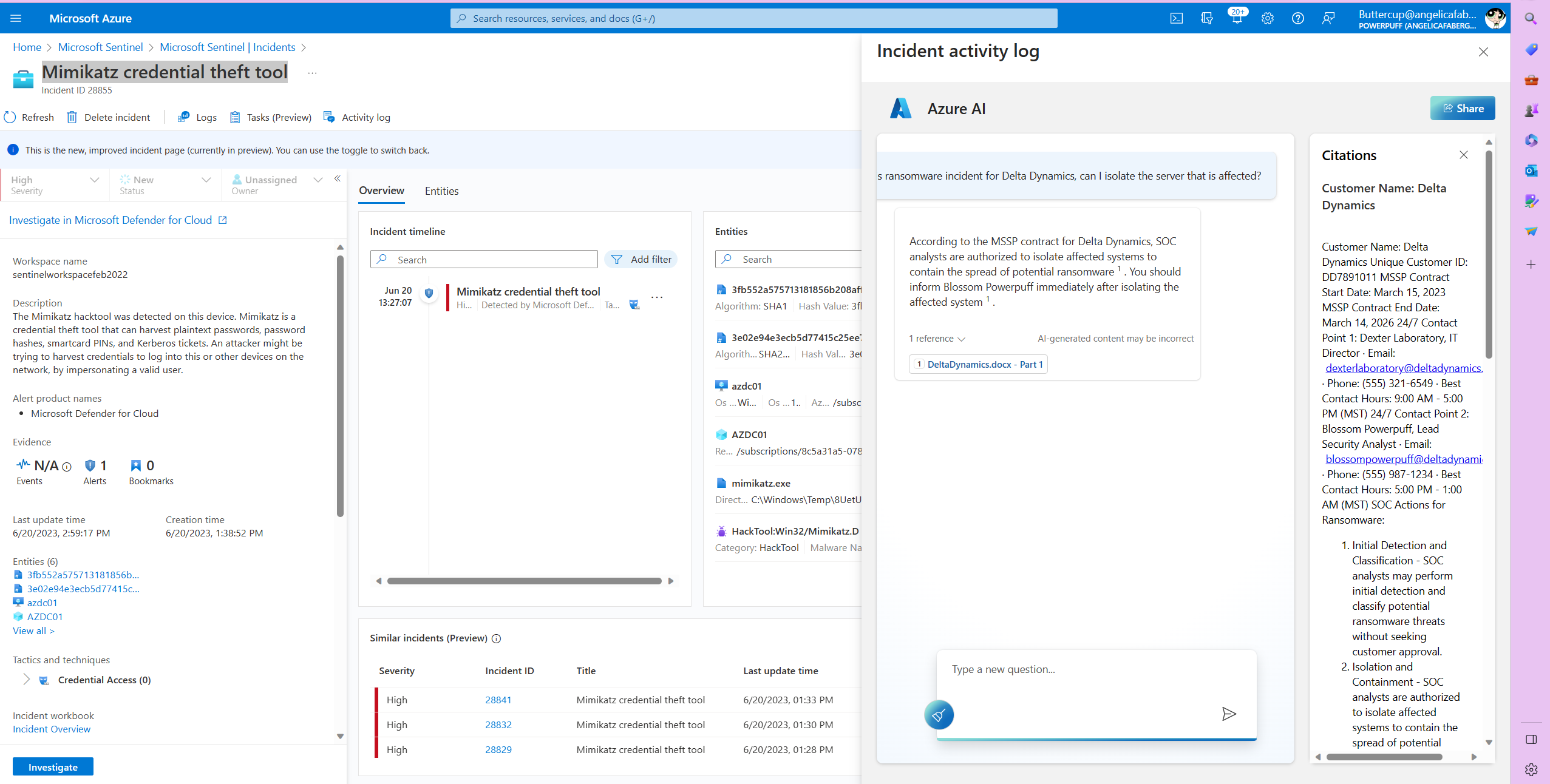
Task: Click the Investigate button
Action: point(53,767)
